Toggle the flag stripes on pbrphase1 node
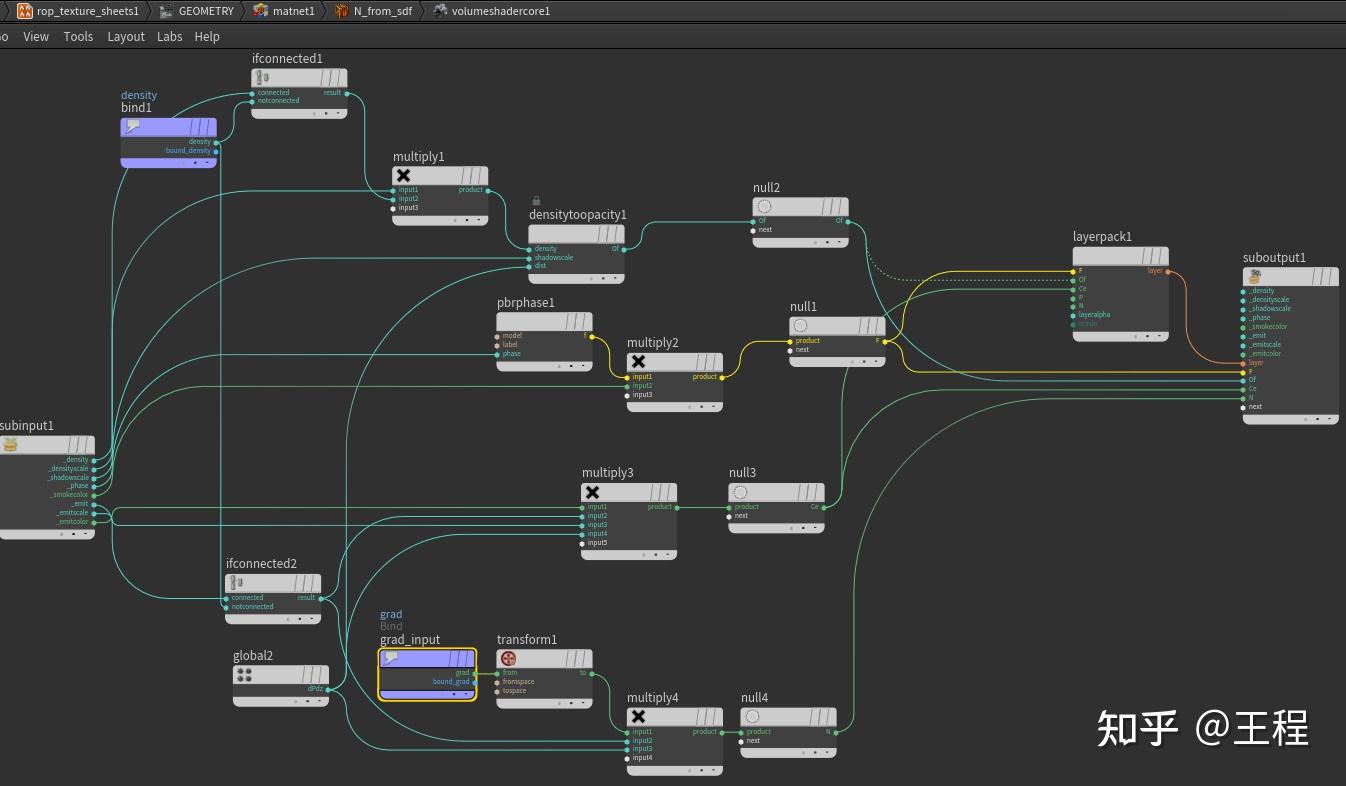The width and height of the screenshot is (1346, 786). point(575,322)
